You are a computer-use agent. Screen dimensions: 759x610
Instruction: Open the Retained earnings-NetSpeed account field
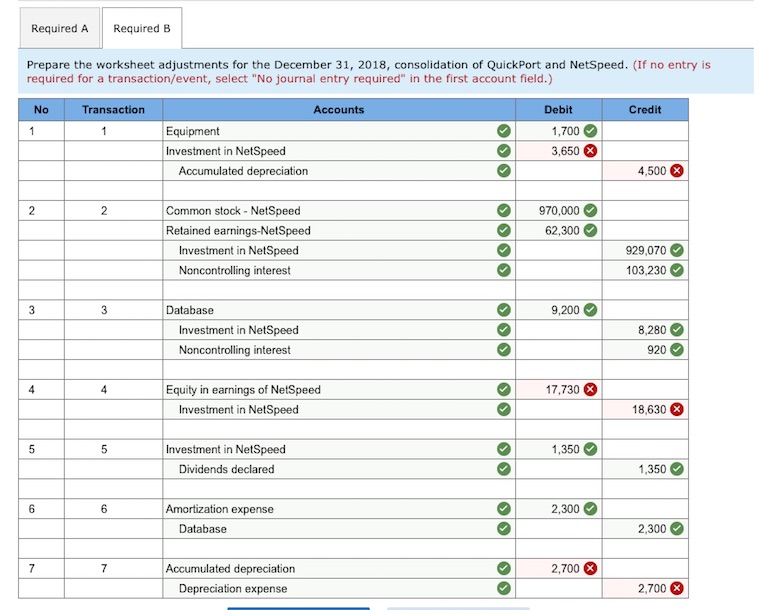(339, 230)
